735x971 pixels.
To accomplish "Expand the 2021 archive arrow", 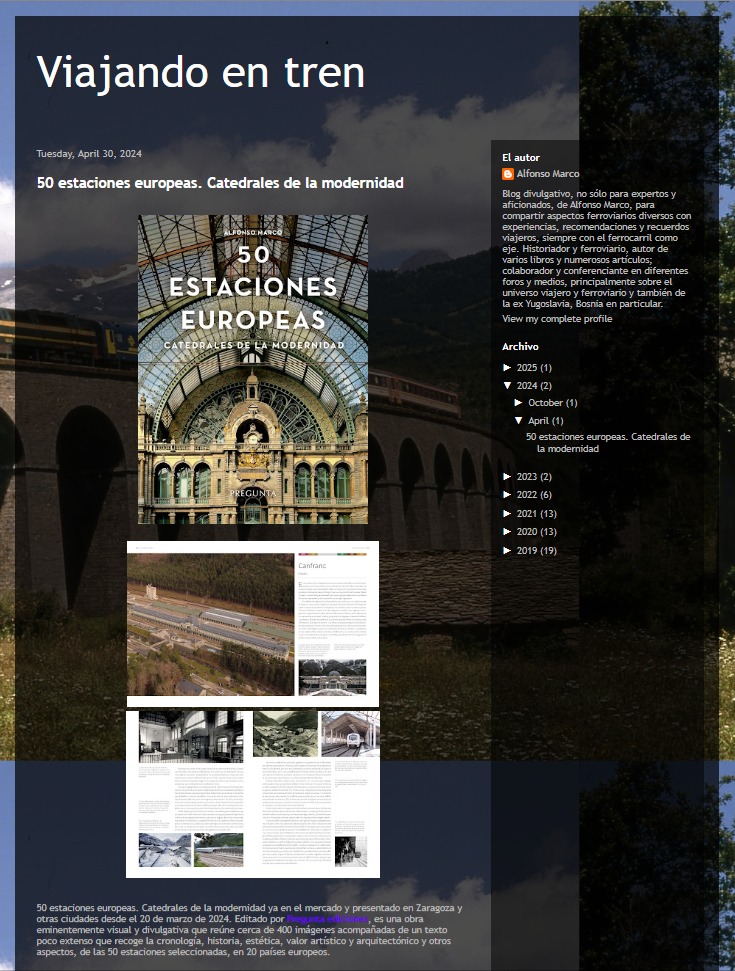I will click(x=508, y=514).
